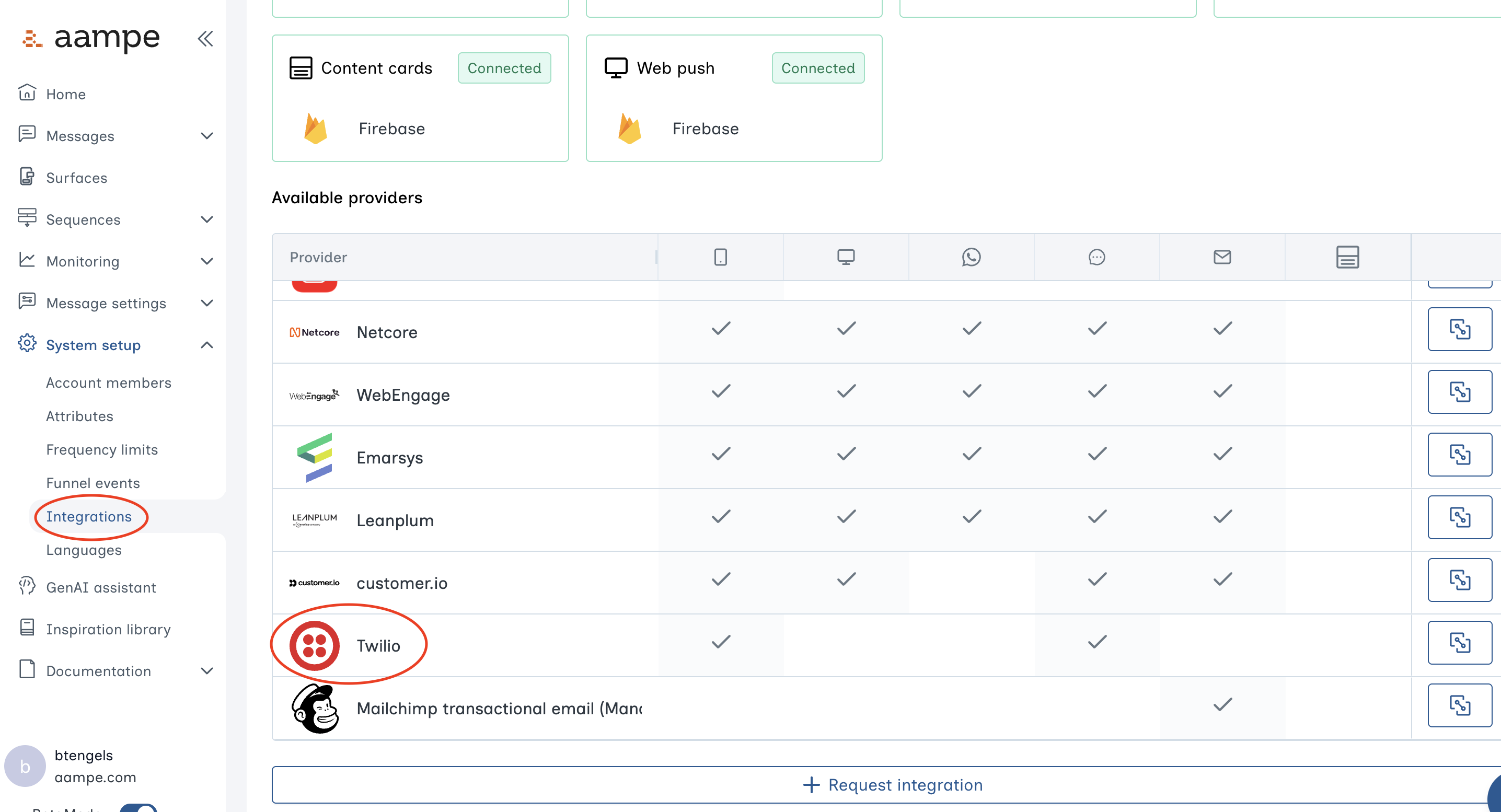The width and height of the screenshot is (1501, 812).
Task: Click the mobile push column header icon
Action: (x=720, y=257)
